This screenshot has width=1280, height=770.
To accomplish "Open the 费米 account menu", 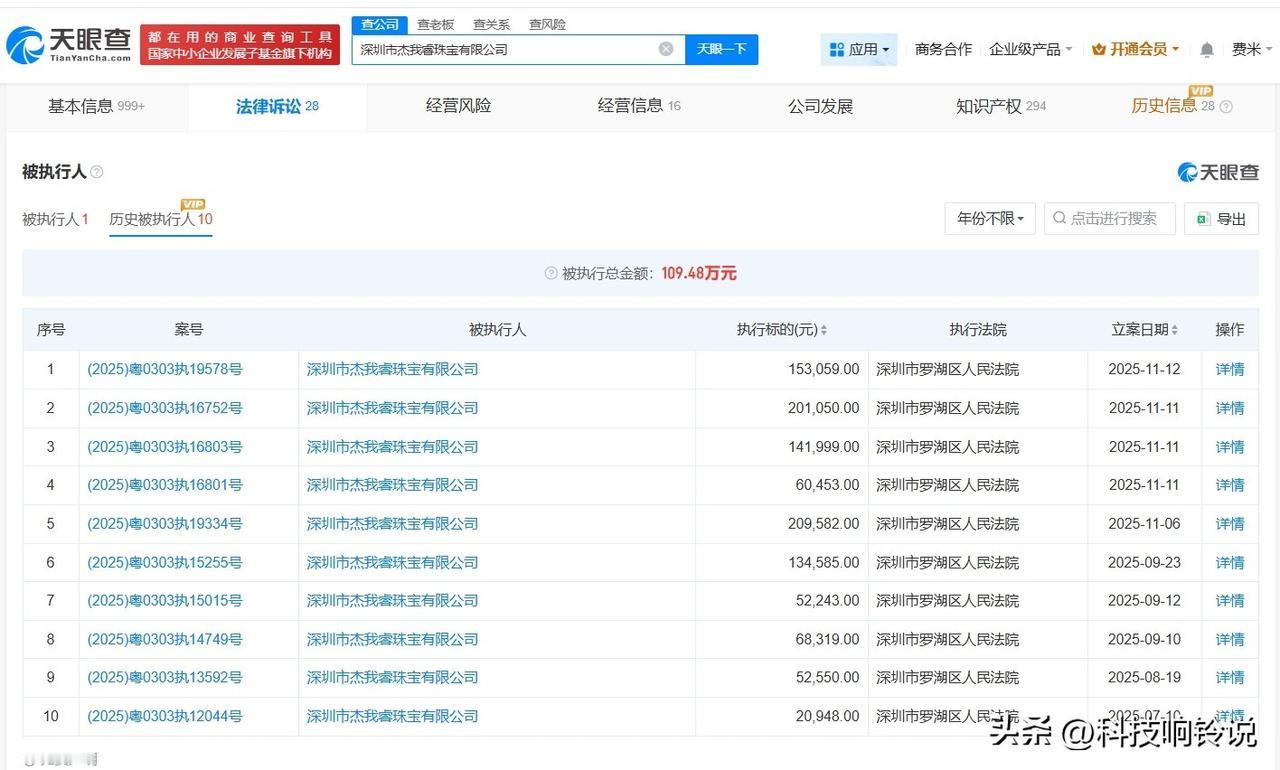I will (x=1253, y=49).
